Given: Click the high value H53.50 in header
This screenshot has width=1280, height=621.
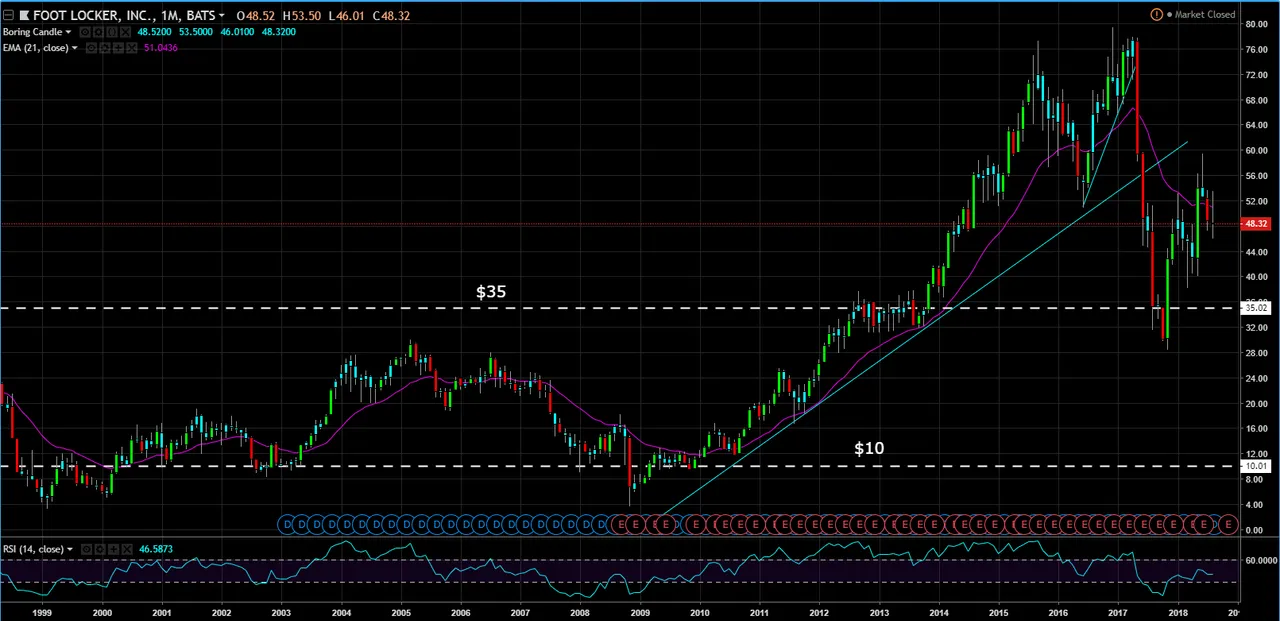Looking at the screenshot, I should [301, 16].
